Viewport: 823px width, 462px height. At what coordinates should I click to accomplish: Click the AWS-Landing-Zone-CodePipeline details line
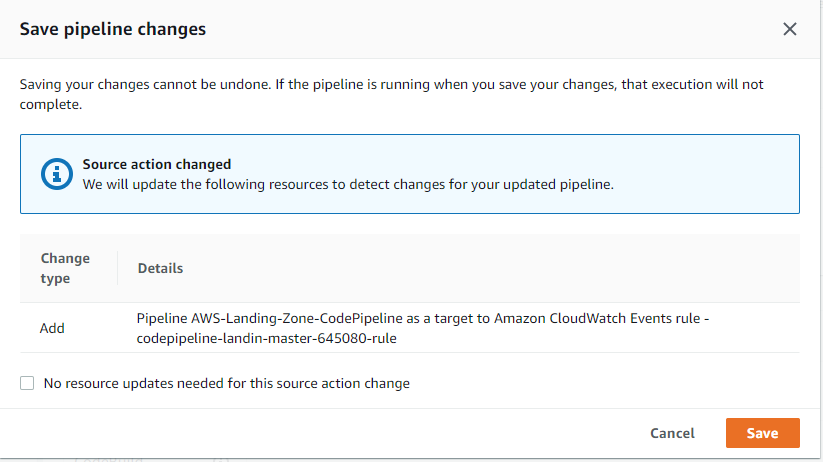point(423,318)
